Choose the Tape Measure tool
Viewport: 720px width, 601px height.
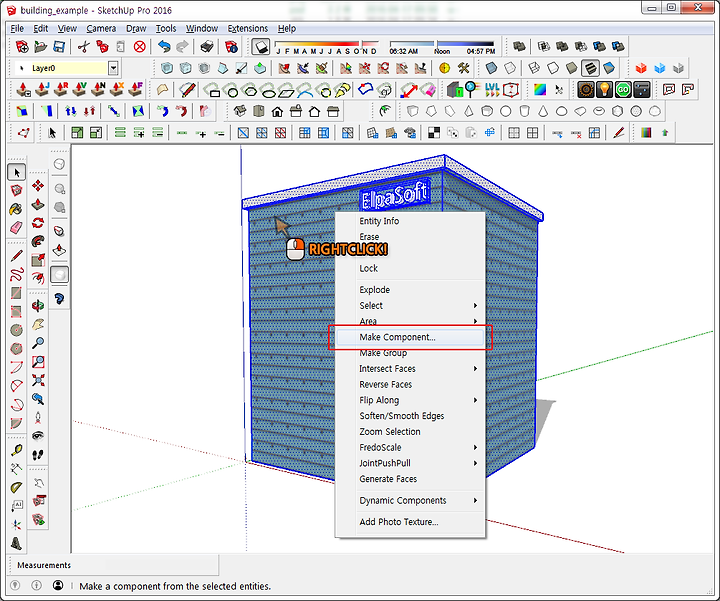[x=16, y=450]
